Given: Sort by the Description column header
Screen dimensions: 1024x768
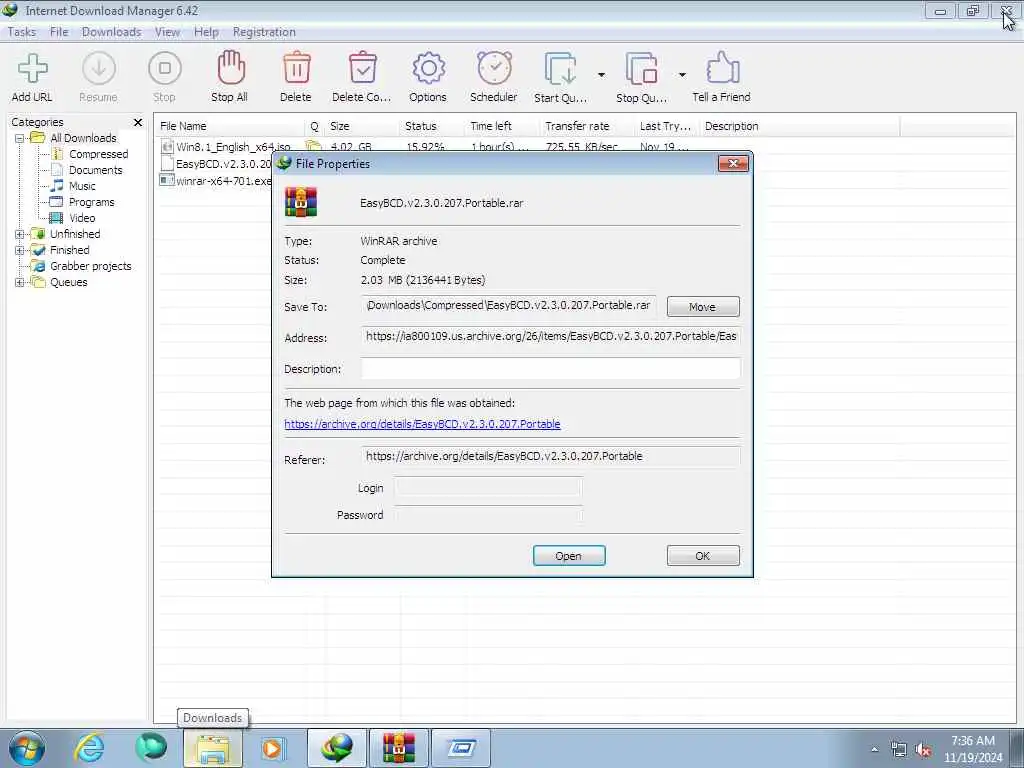Looking at the screenshot, I should pyautogui.click(x=799, y=126).
